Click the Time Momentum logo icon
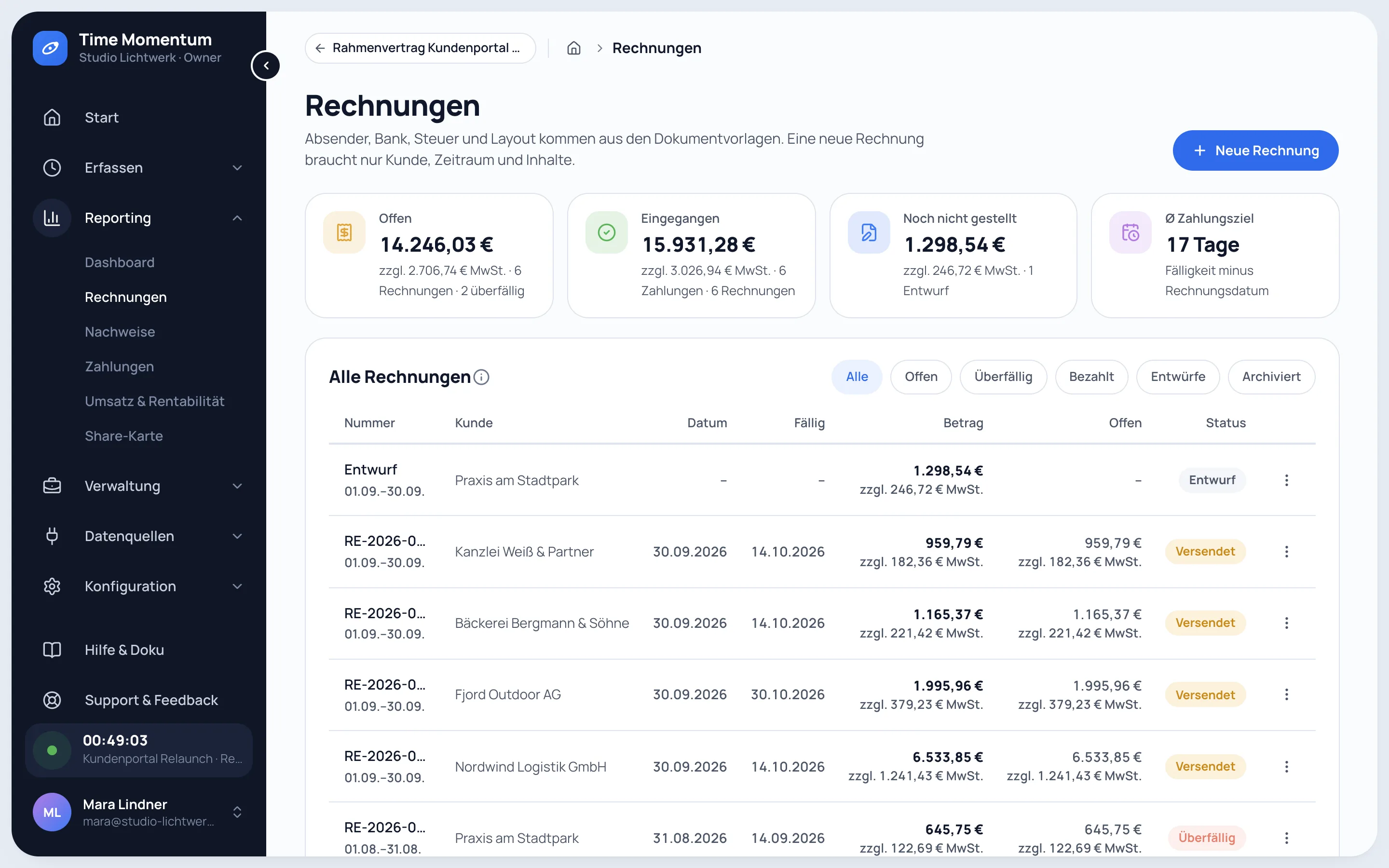 tap(50, 48)
